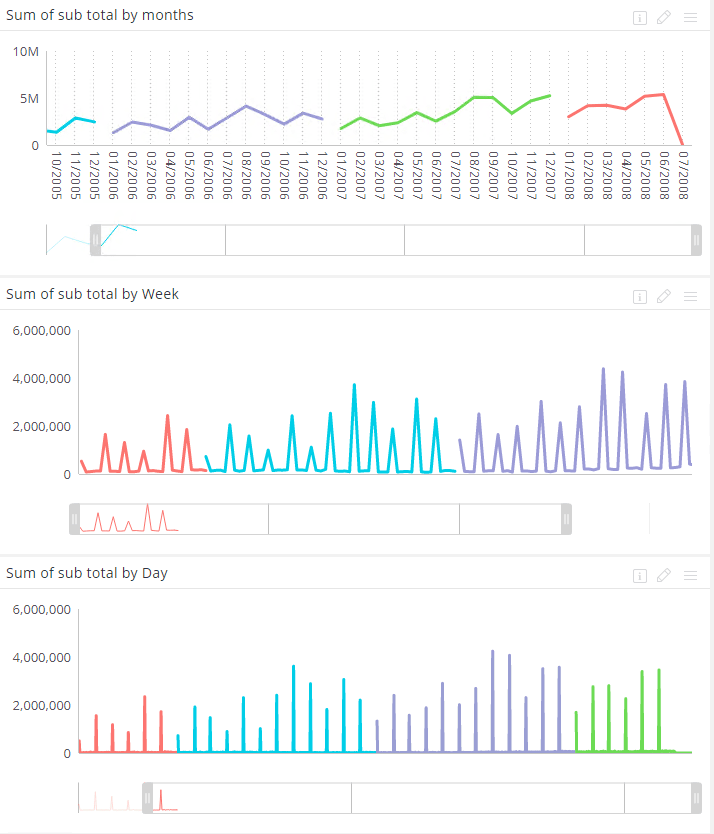The width and height of the screenshot is (714, 834).
Task: Click the red series in Week chart
Action: coord(168,417)
